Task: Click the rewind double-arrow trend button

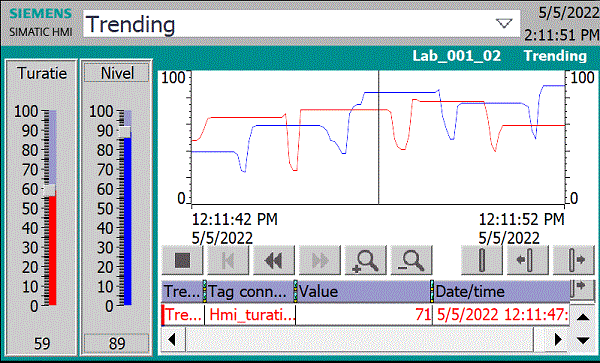Action: (274, 260)
